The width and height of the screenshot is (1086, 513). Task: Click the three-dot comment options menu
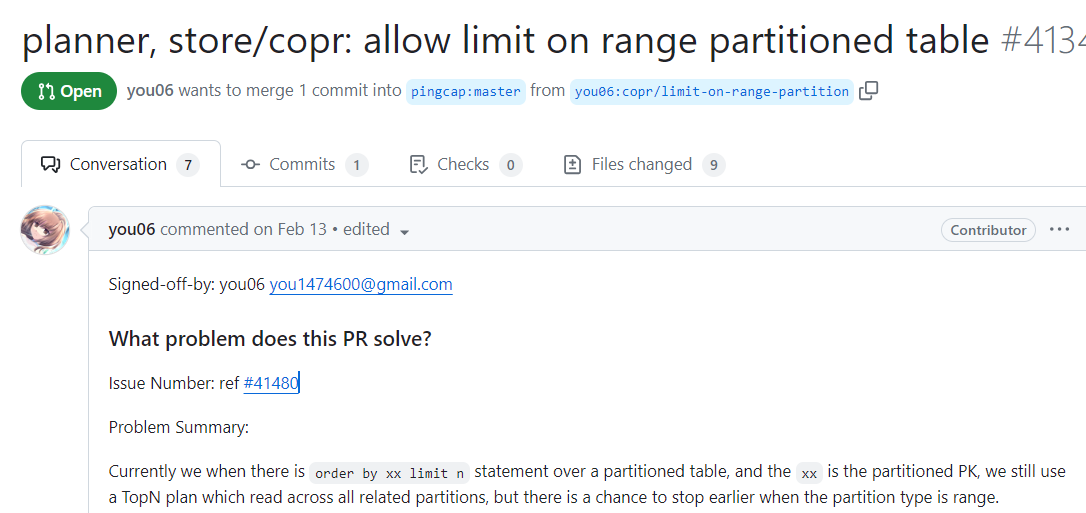click(x=1060, y=229)
